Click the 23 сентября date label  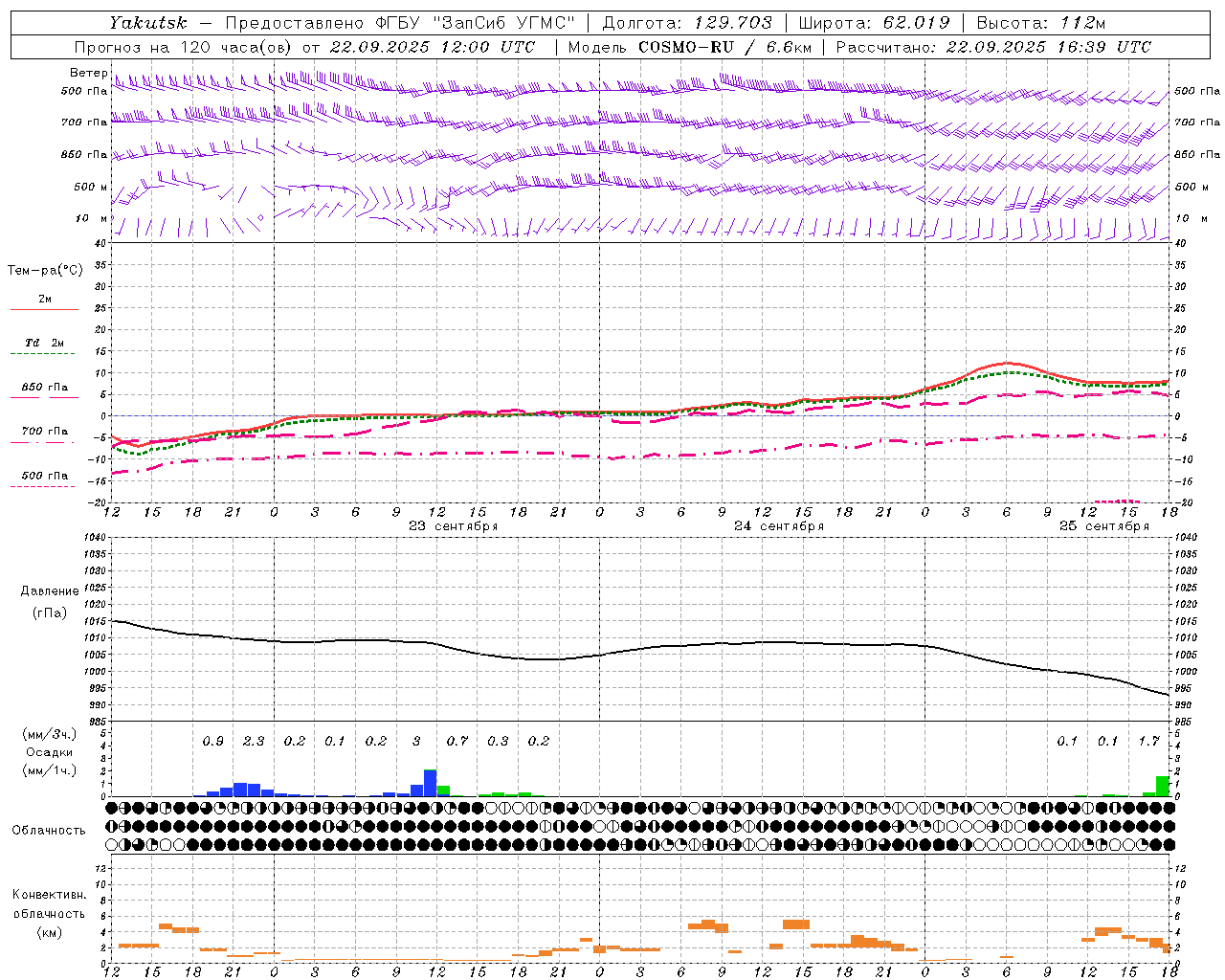coord(453,526)
